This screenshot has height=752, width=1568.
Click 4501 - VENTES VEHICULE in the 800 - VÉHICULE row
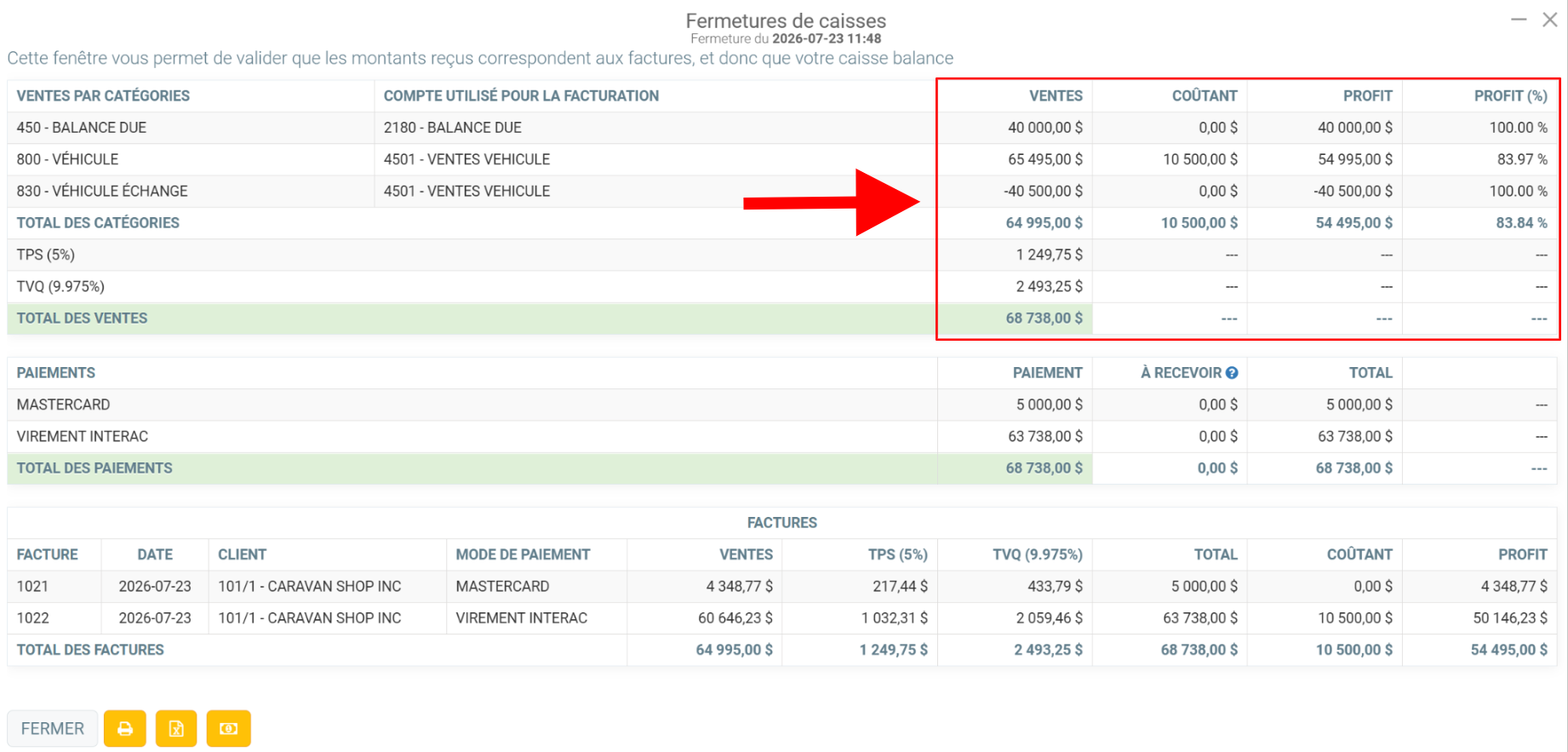click(466, 159)
